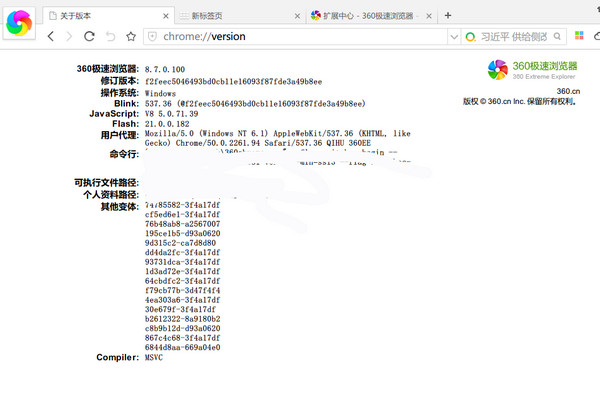This screenshot has width=600, height=420.
Task: Click the Mozilla/5.0 user agent text
Action: (278, 138)
